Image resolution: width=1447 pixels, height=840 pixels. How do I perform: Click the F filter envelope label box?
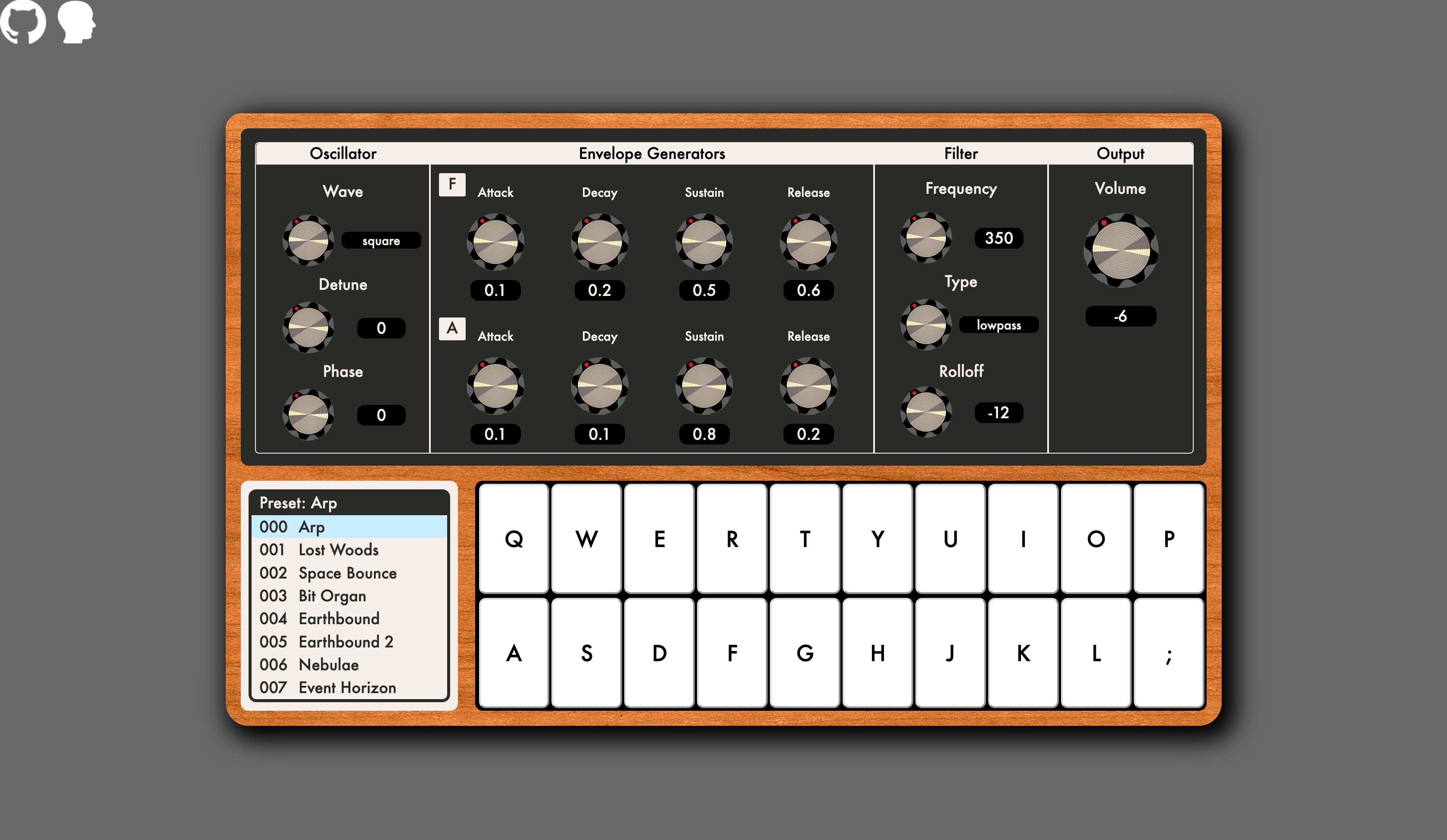coord(452,184)
